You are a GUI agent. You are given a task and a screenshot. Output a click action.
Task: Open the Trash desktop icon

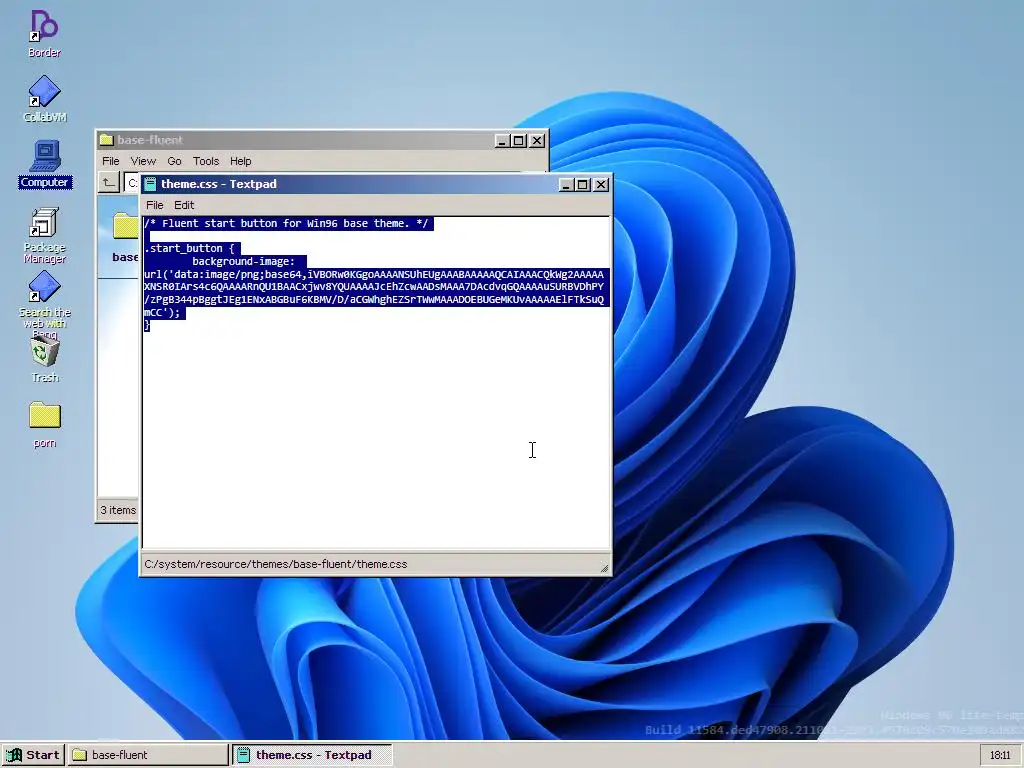coord(44,360)
